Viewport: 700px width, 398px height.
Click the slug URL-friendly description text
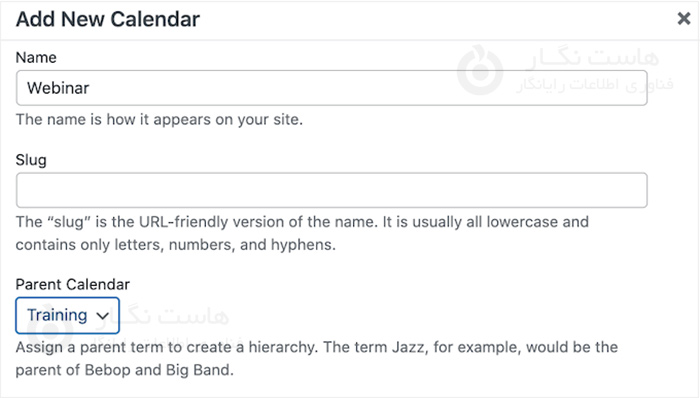tap(302, 233)
